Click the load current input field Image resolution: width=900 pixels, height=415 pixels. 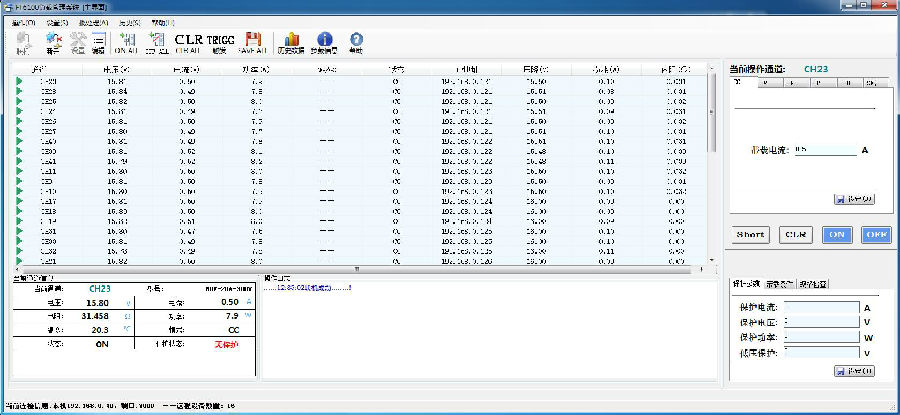[825, 150]
